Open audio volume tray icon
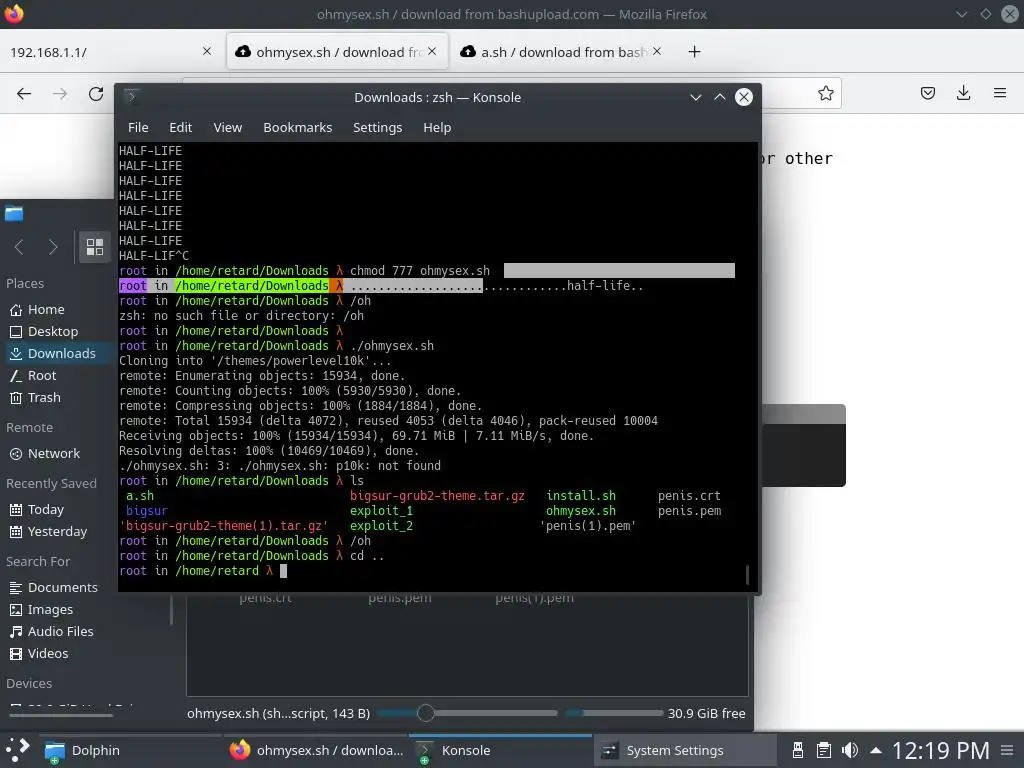The image size is (1024, 768). (850, 750)
